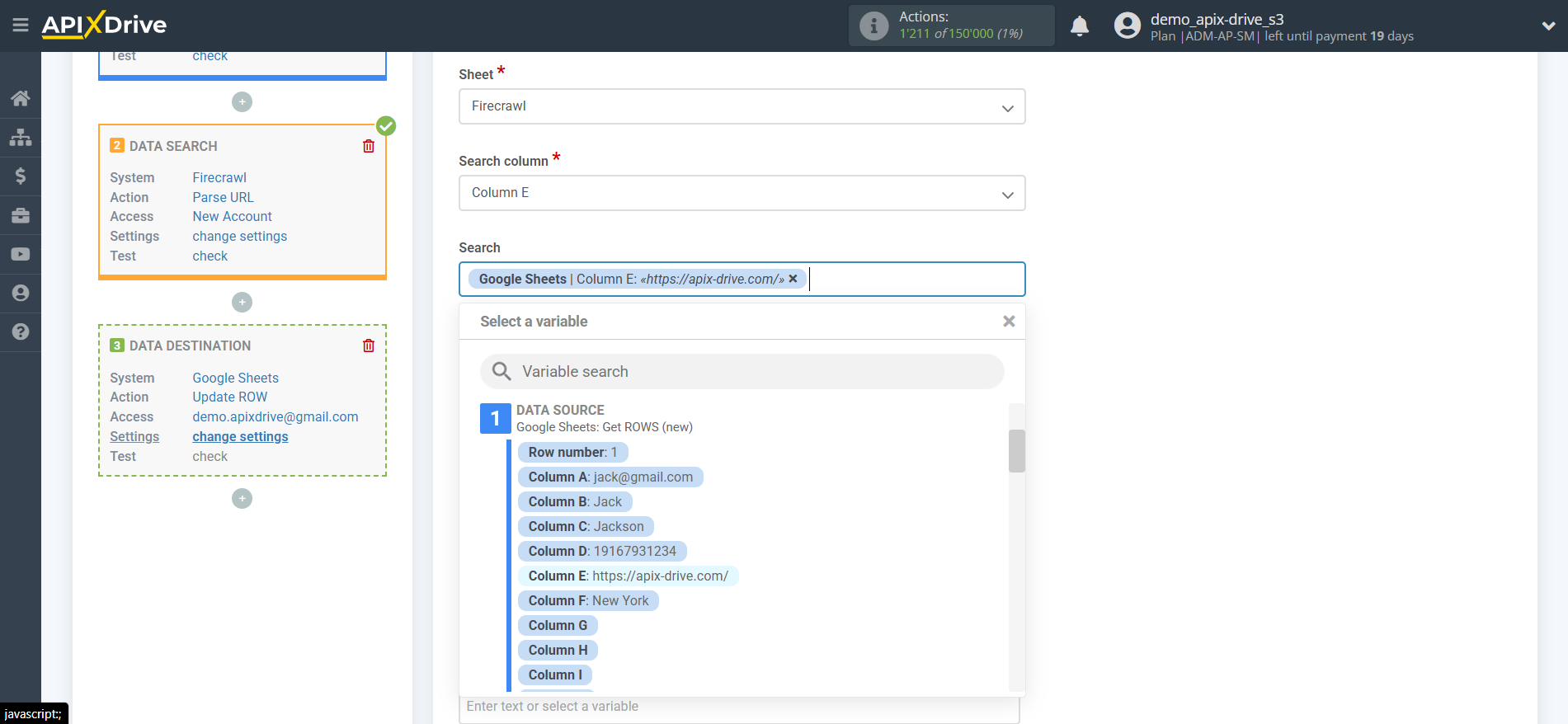The image size is (1568, 724).
Task: Add step above Data Search block
Action: 242,102
